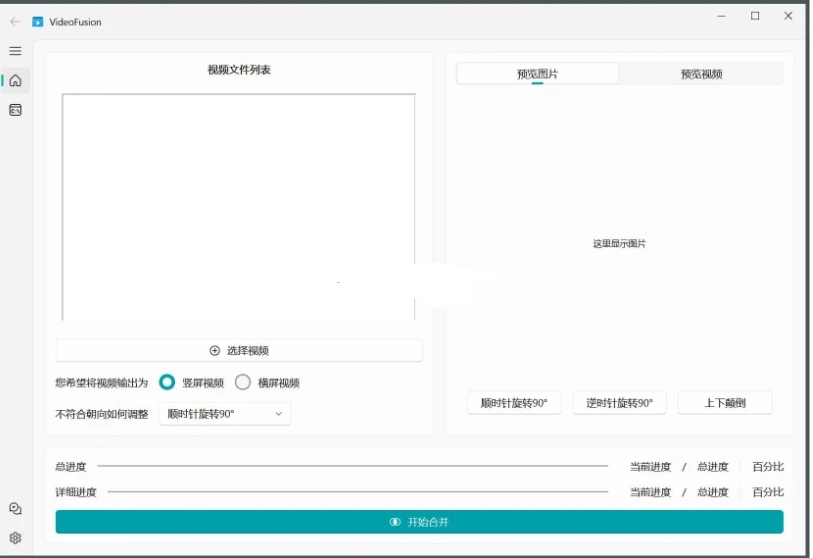
Task: Open the feedback chat icon in sidebar
Action: pyautogui.click(x=16, y=509)
